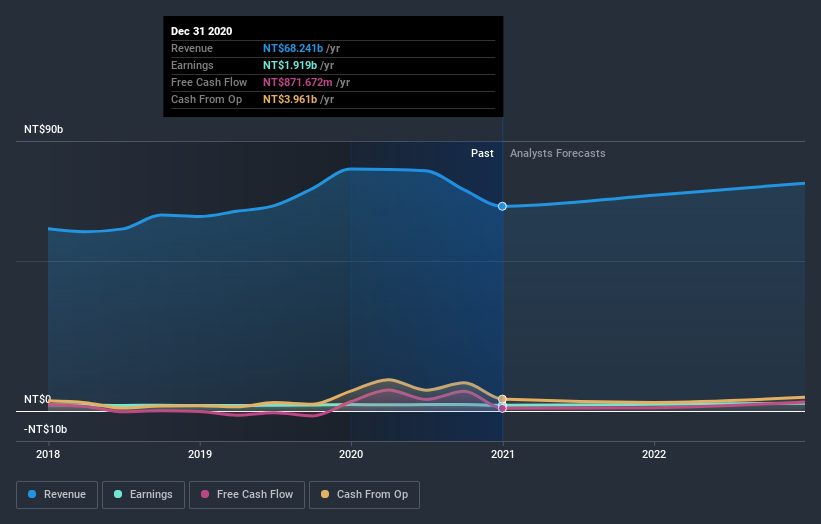The image size is (821, 524).
Task: Click the pink Free Cash Flow marker at 2021
Action: (502, 408)
